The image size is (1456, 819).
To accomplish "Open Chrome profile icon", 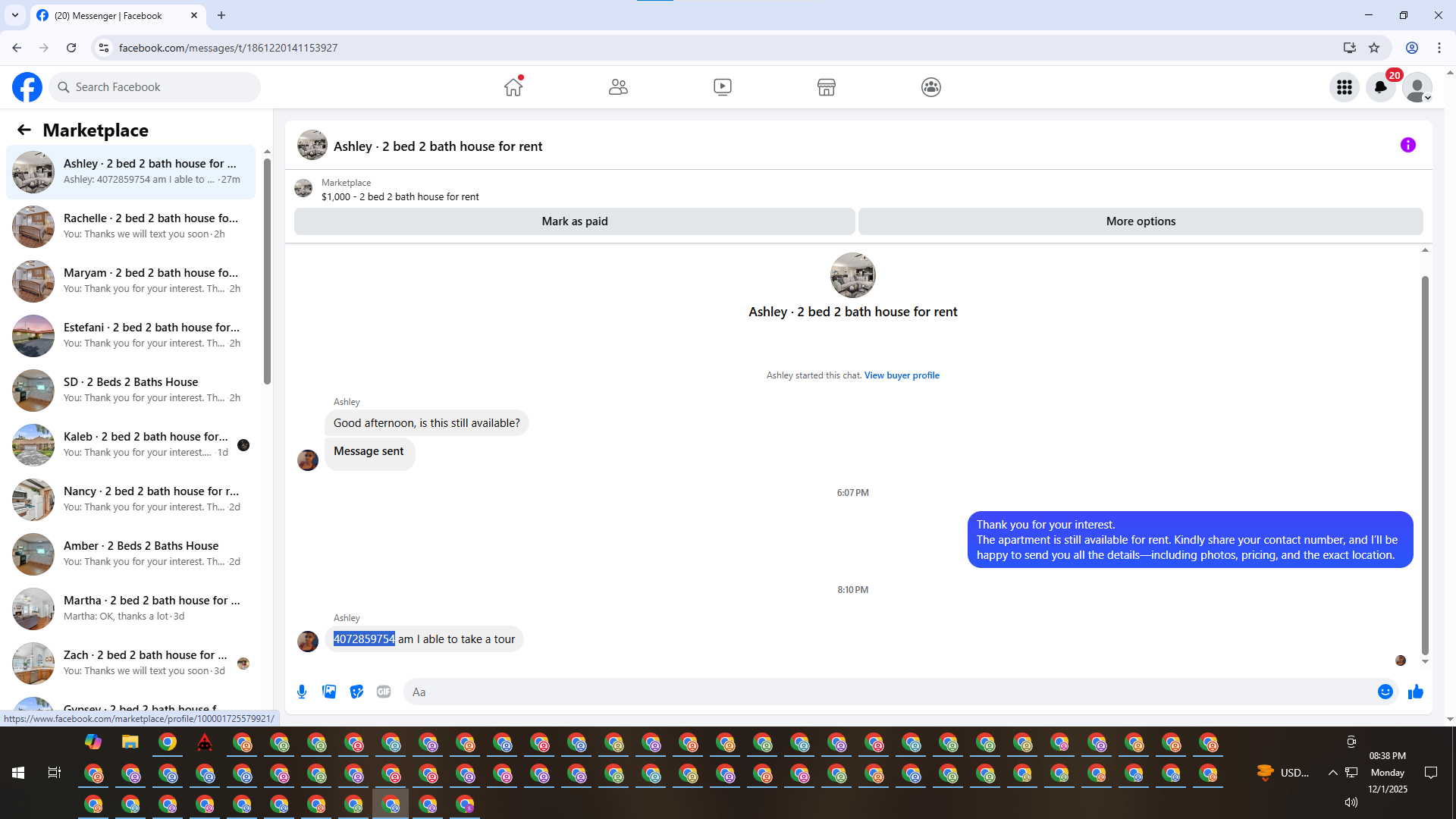I will [1412, 48].
